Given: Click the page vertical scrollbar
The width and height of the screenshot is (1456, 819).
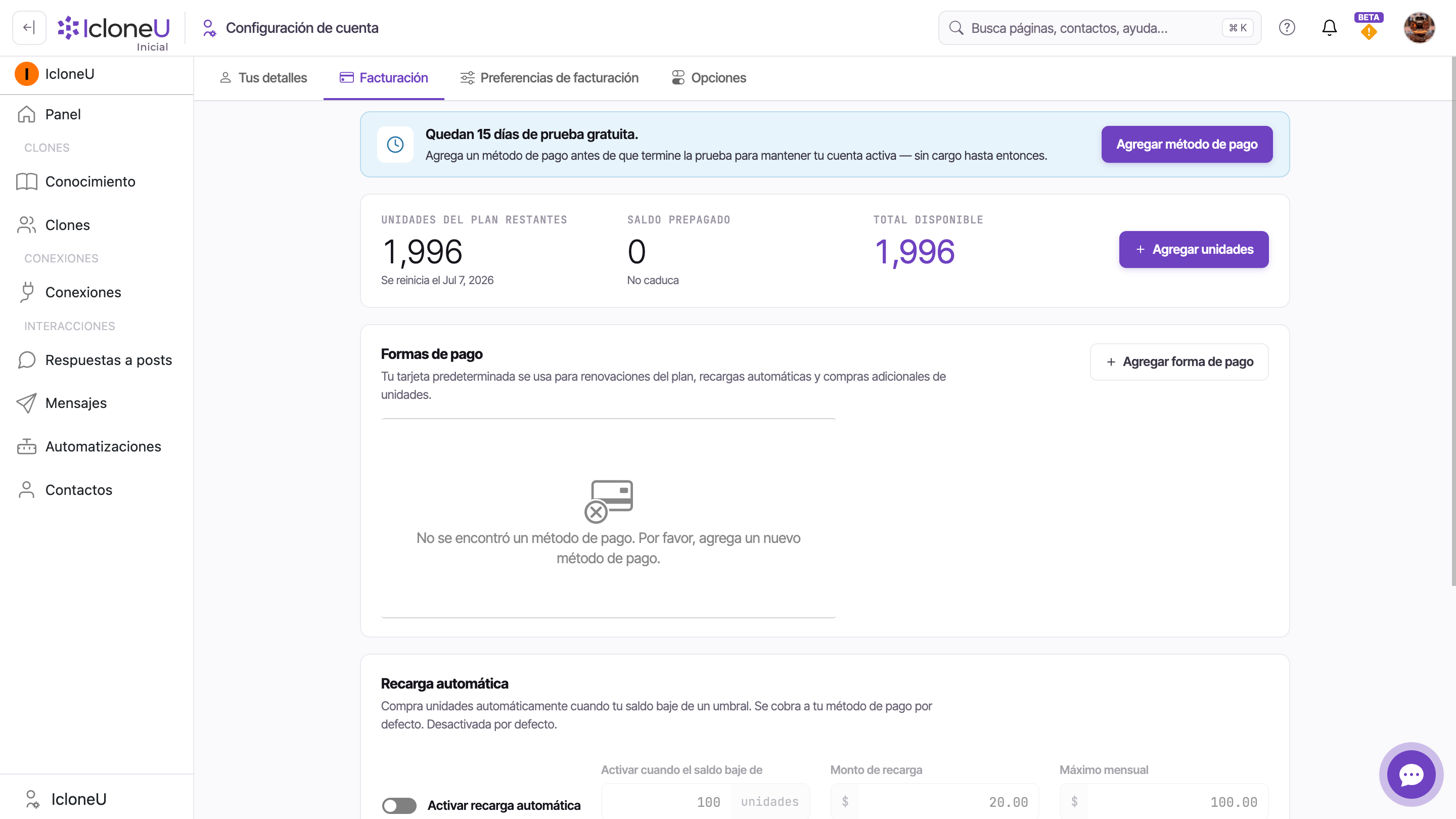Looking at the screenshot, I should click(x=1453, y=321).
